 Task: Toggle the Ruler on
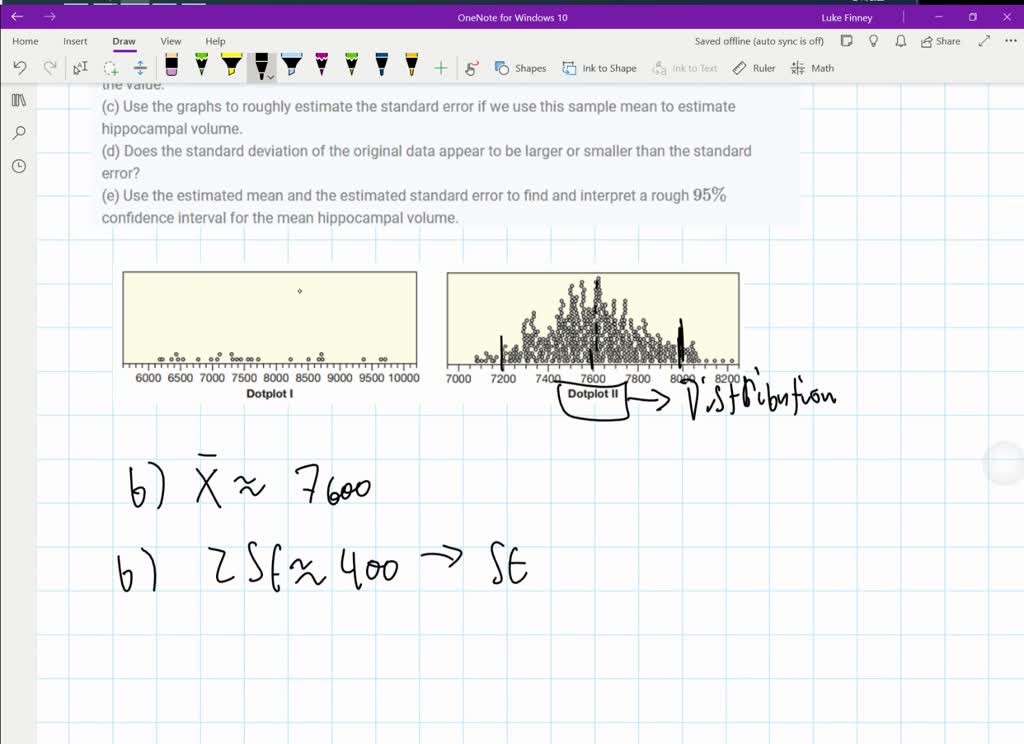[754, 68]
